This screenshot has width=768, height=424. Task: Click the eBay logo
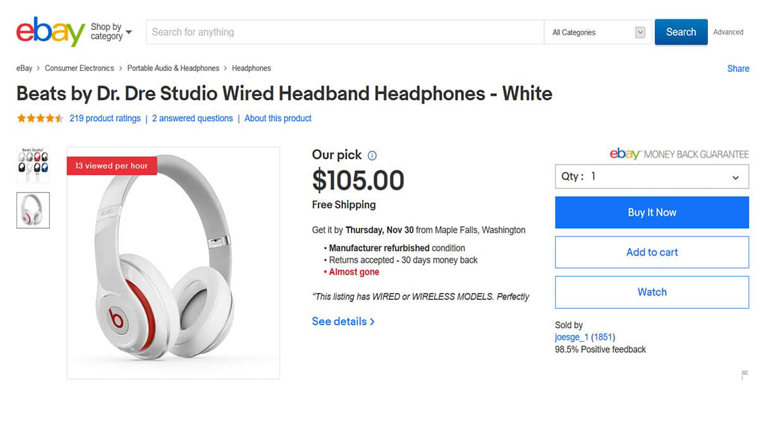tap(50, 32)
